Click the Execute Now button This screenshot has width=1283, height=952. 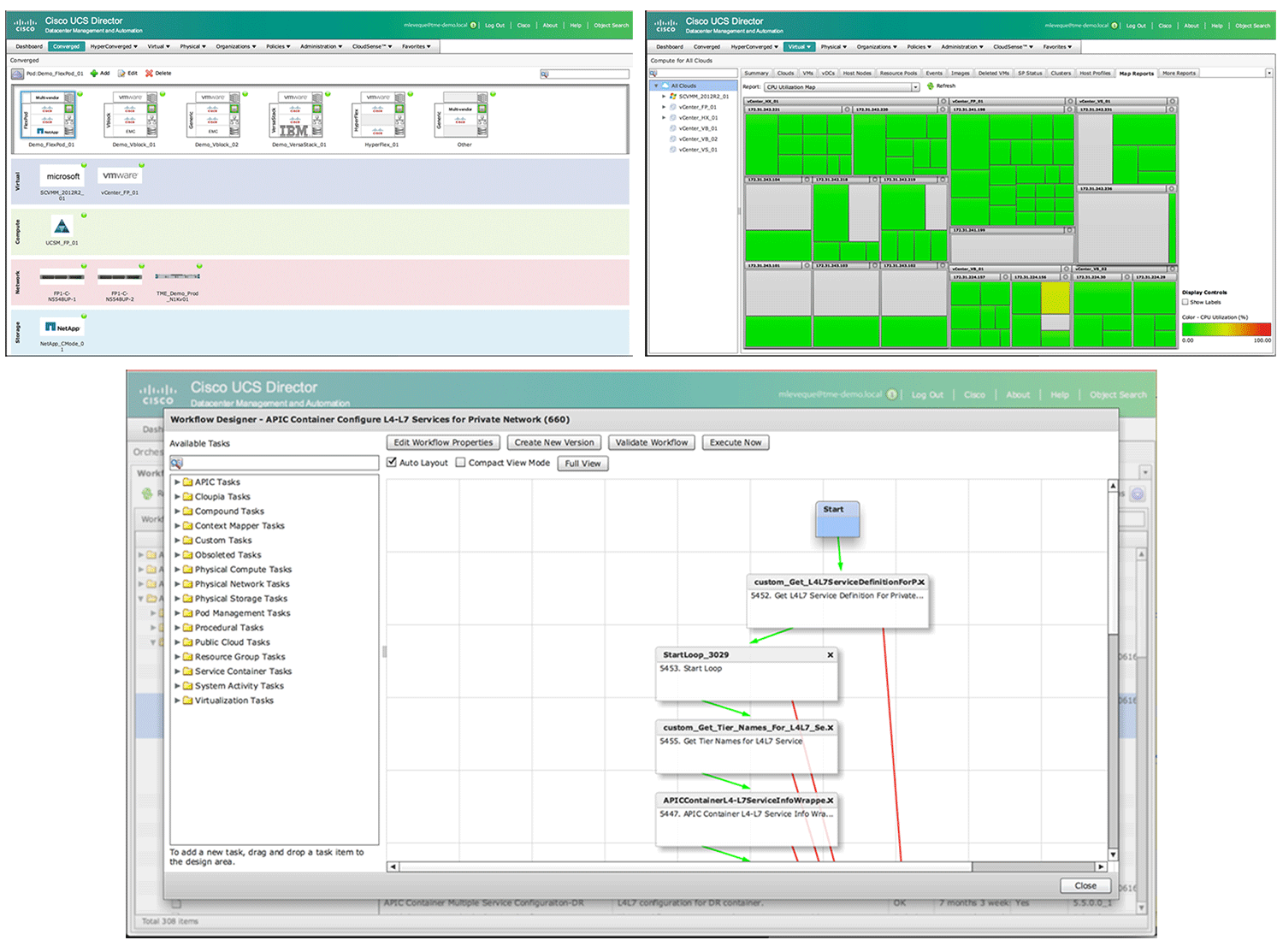[x=736, y=442]
